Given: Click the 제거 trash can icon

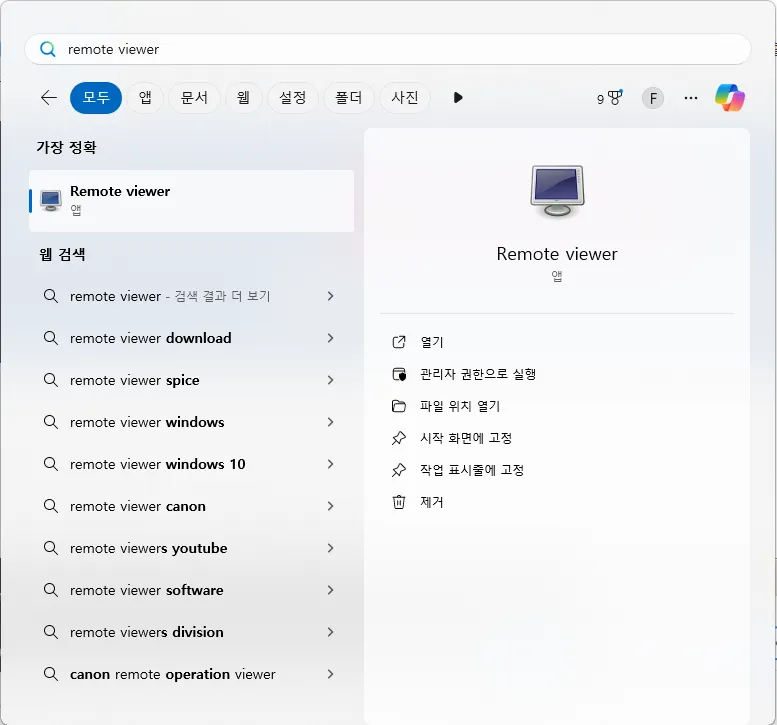Looking at the screenshot, I should (x=399, y=502).
